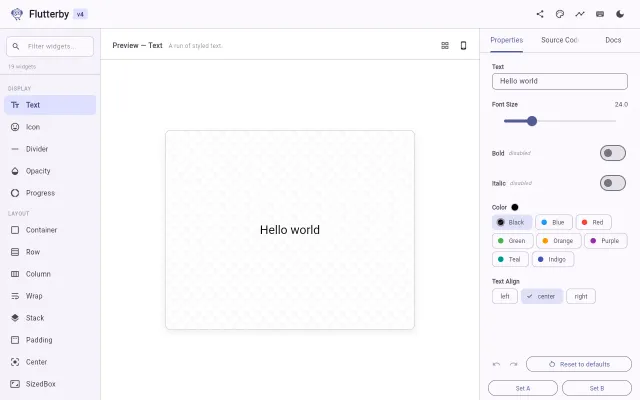Choose the Green color chip
The height and width of the screenshot is (400, 640).
(x=513, y=241)
